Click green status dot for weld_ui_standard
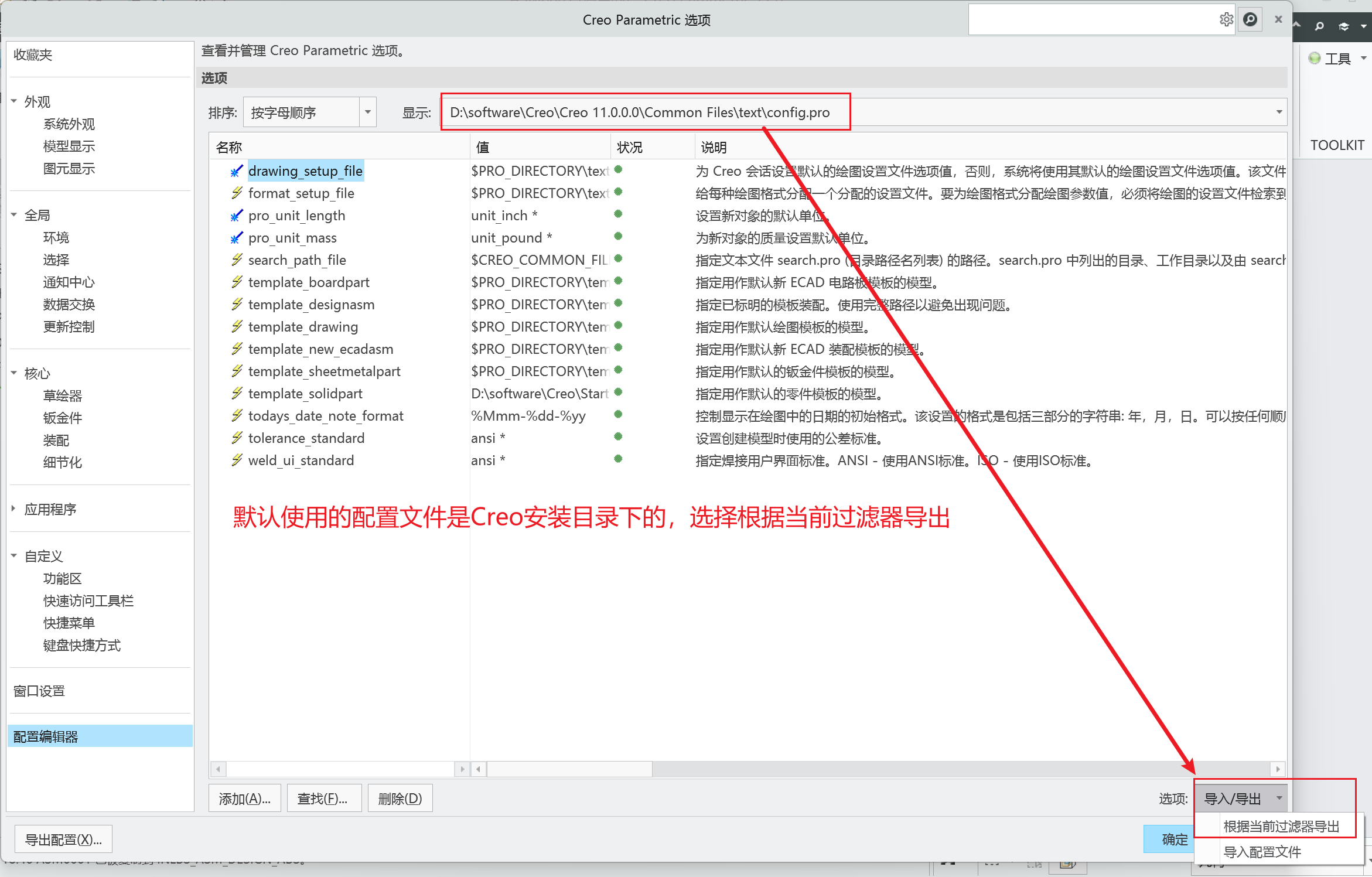Image resolution: width=1372 pixels, height=877 pixels. [618, 459]
